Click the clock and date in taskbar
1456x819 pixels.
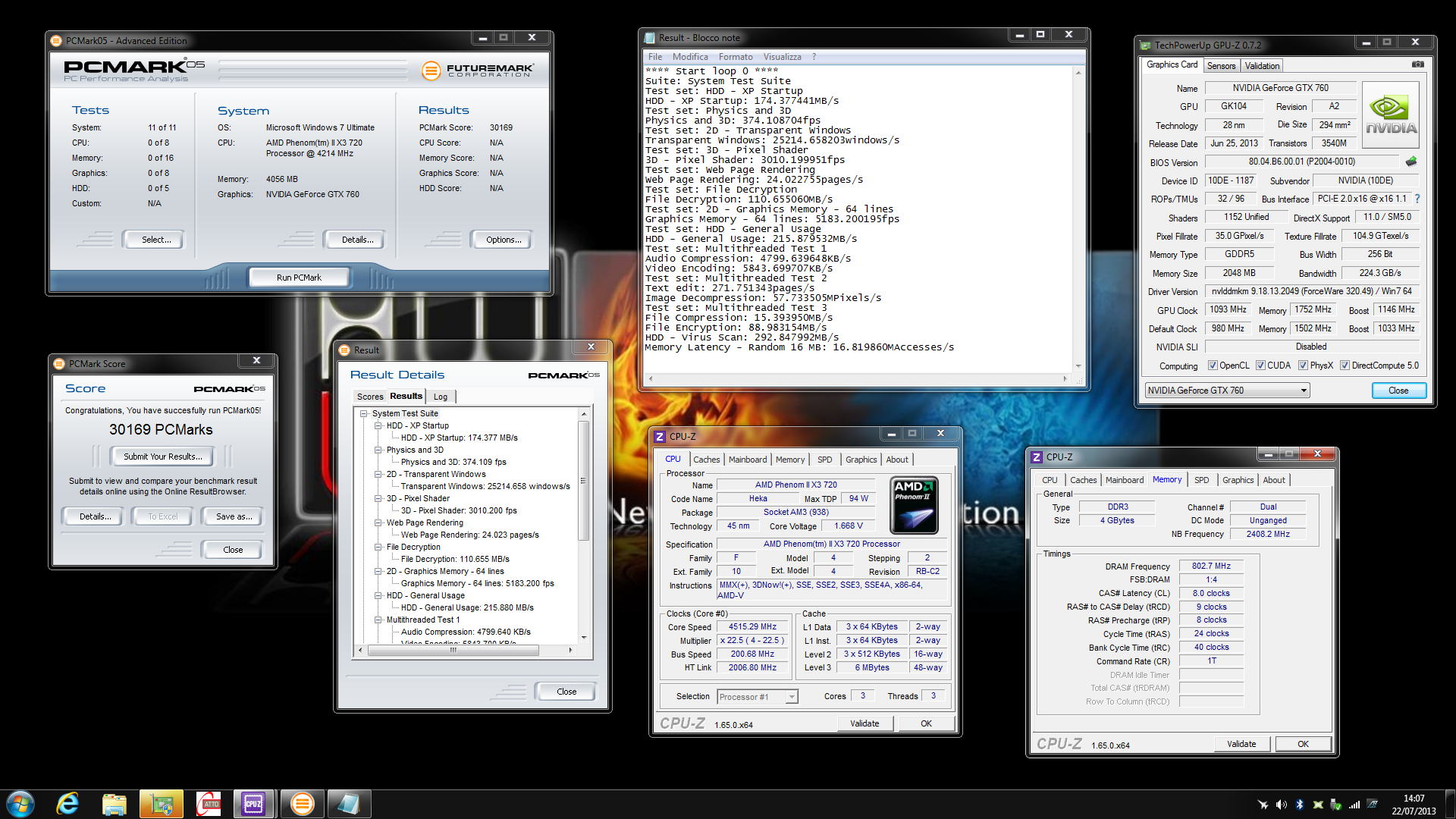1414,805
